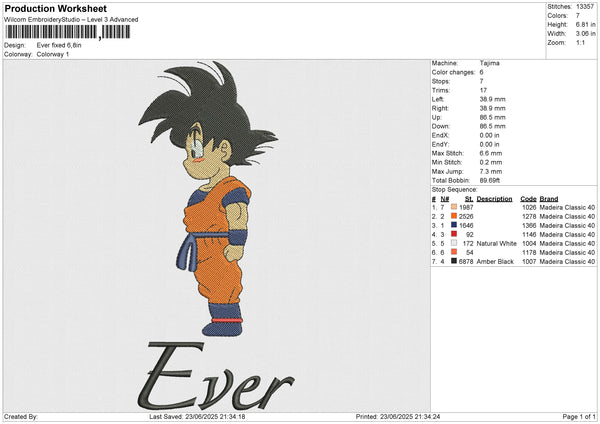Viewport: 600px width, 424px height.
Task: Click the Total Bobbin value 89.69ft
Action: click(490, 181)
